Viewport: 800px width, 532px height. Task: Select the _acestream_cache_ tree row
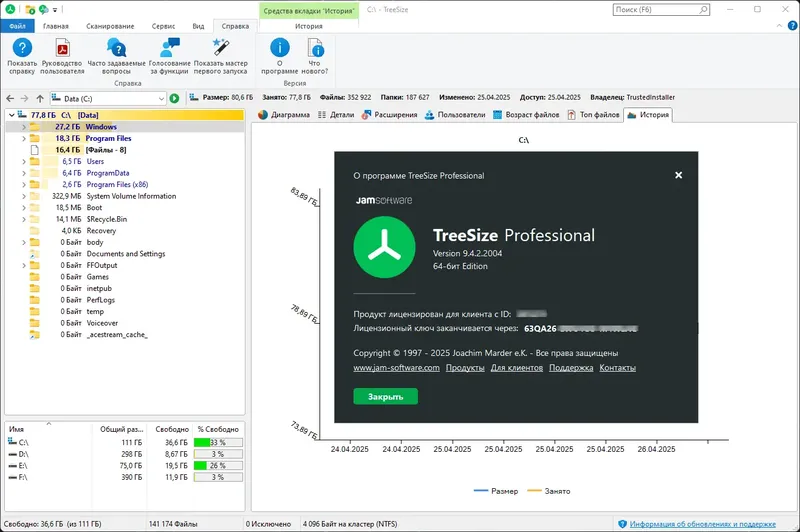coord(124,335)
